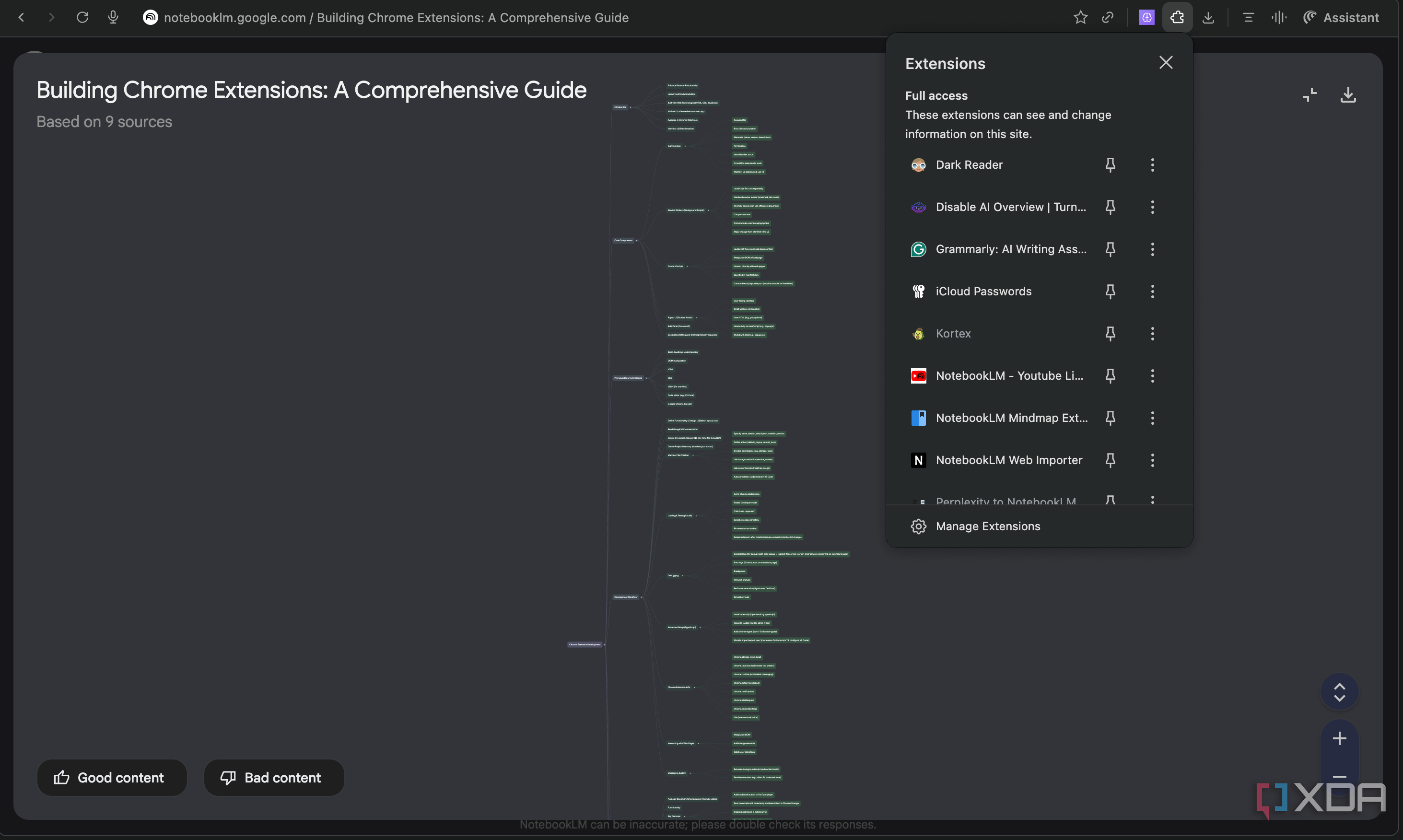Zoom in on the mind map
Screen dimensions: 1403x840
[1339, 738]
